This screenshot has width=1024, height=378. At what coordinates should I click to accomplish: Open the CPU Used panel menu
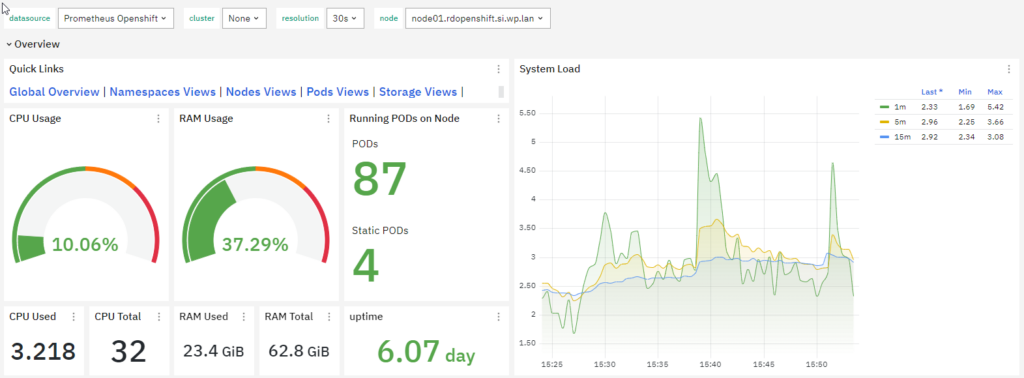click(x=74, y=317)
